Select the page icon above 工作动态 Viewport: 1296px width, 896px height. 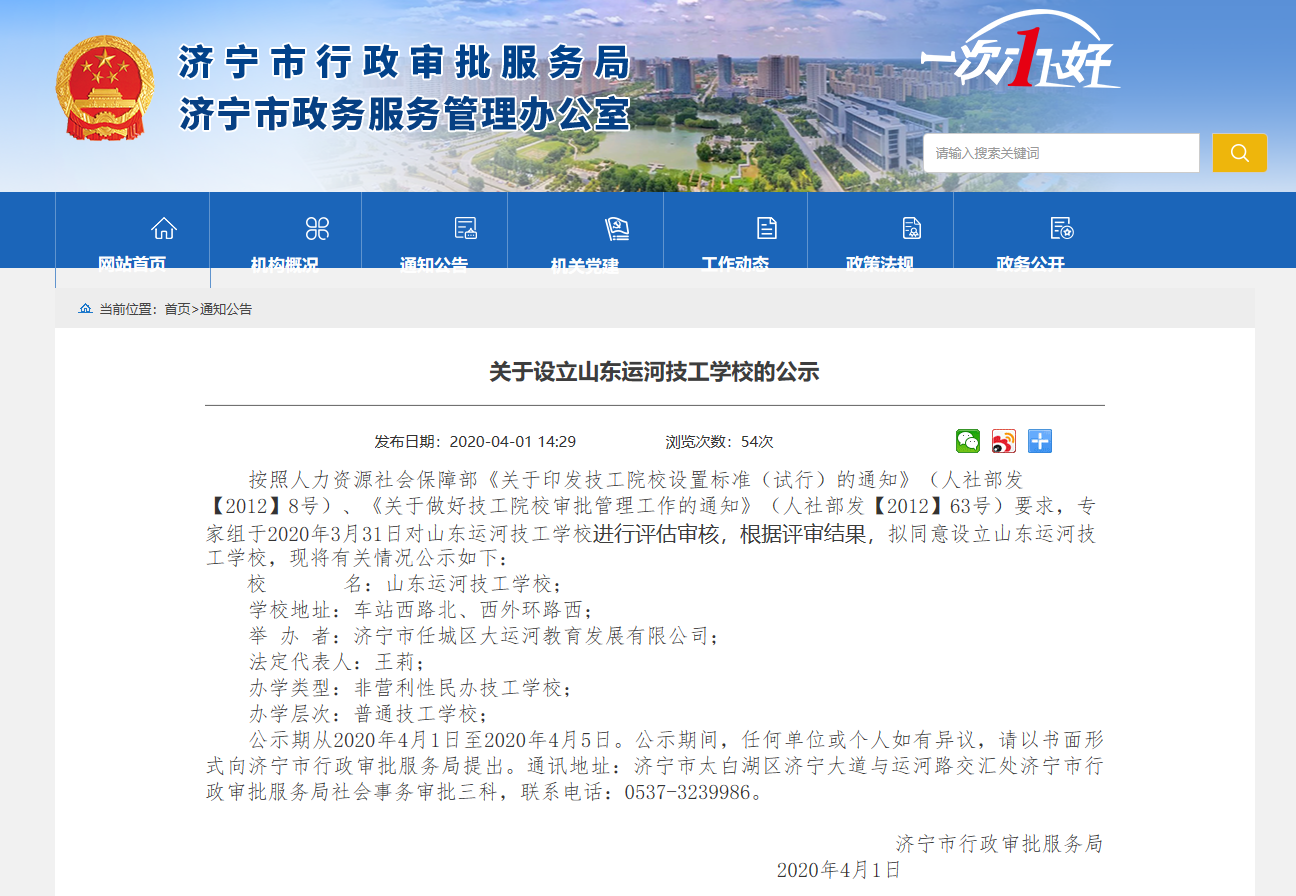[x=765, y=228]
